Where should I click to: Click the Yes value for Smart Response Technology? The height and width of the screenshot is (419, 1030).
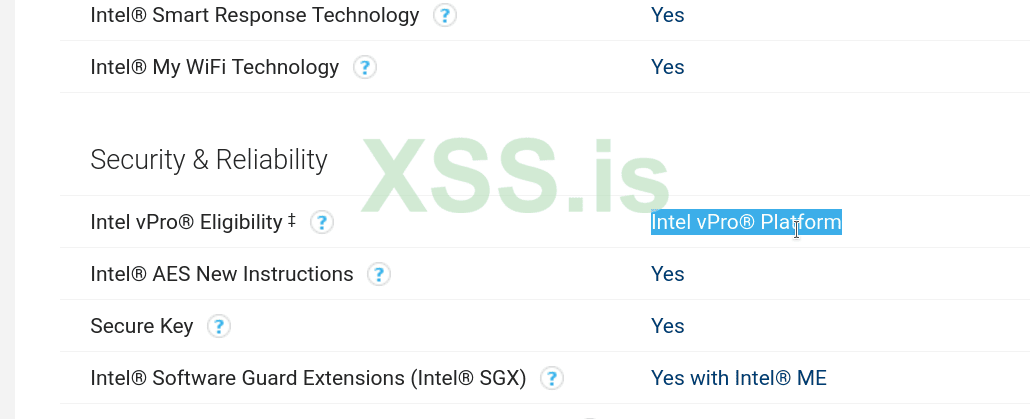[667, 16]
